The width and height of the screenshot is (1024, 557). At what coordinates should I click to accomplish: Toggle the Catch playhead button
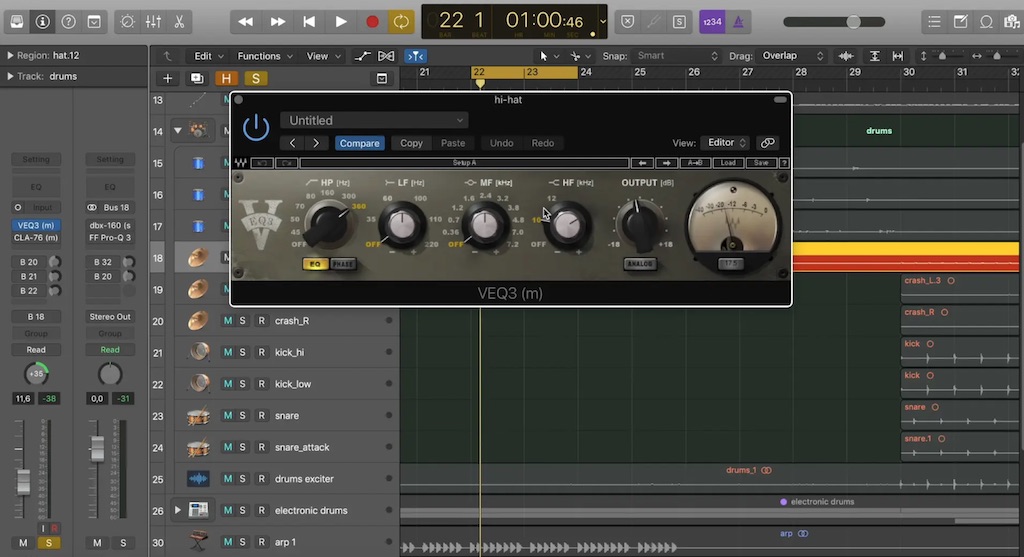pos(415,56)
